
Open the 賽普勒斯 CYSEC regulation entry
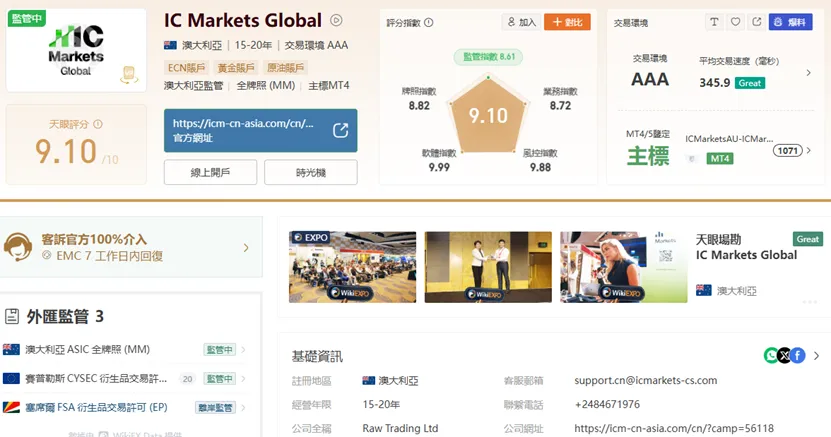[125, 378]
